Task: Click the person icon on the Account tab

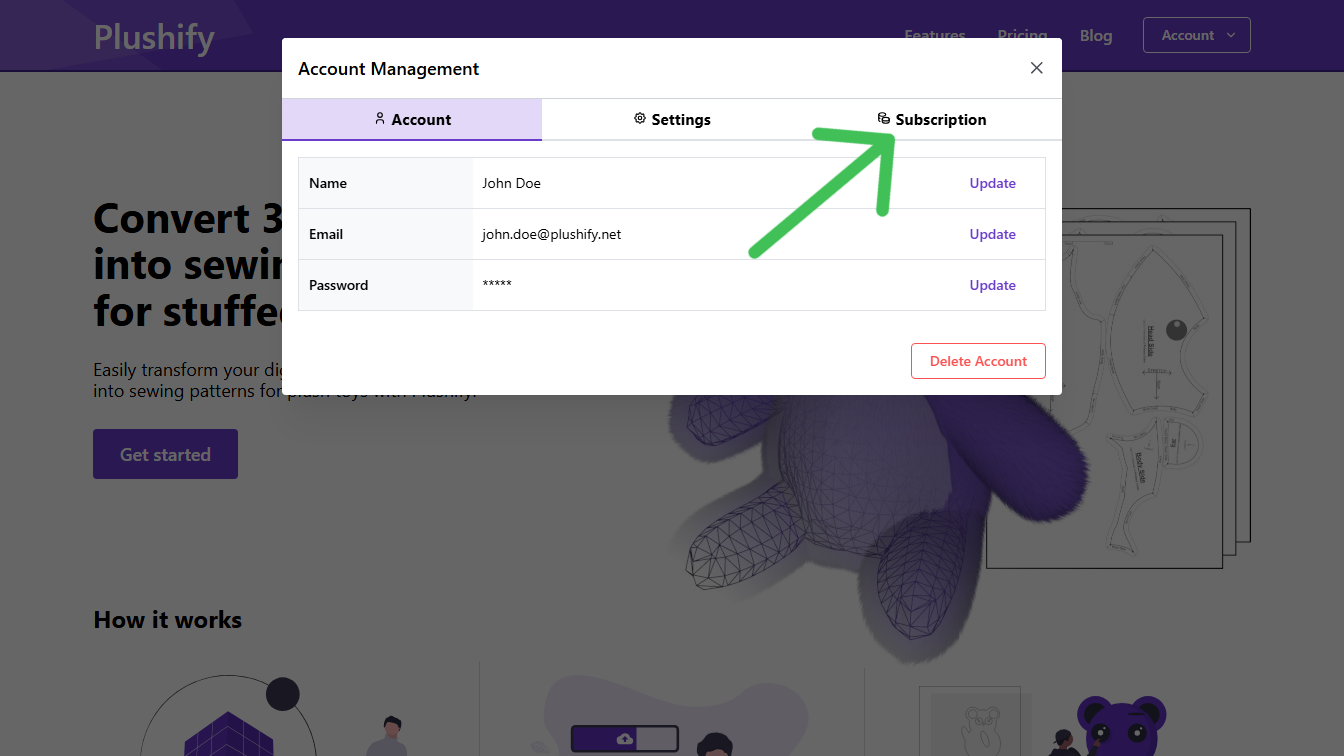Action: coord(379,118)
